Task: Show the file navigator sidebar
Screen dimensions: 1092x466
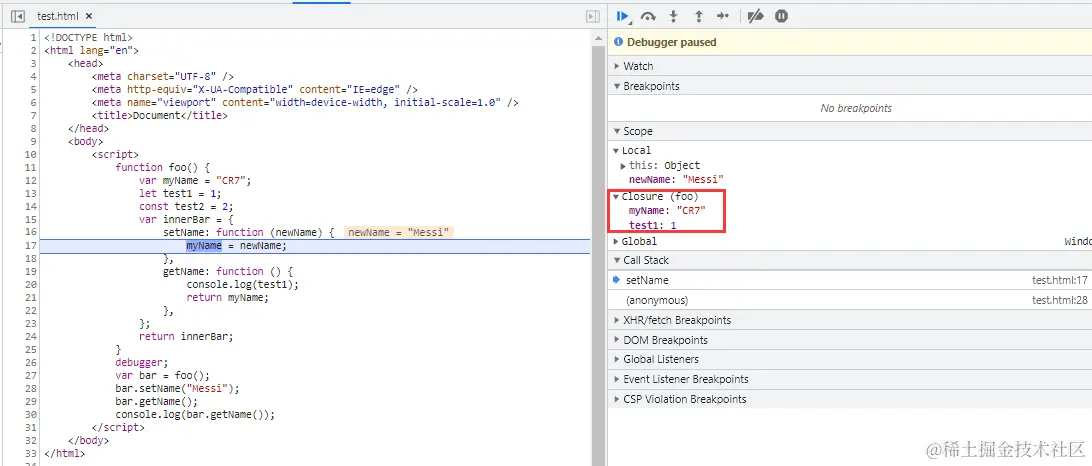Action: coord(18,16)
